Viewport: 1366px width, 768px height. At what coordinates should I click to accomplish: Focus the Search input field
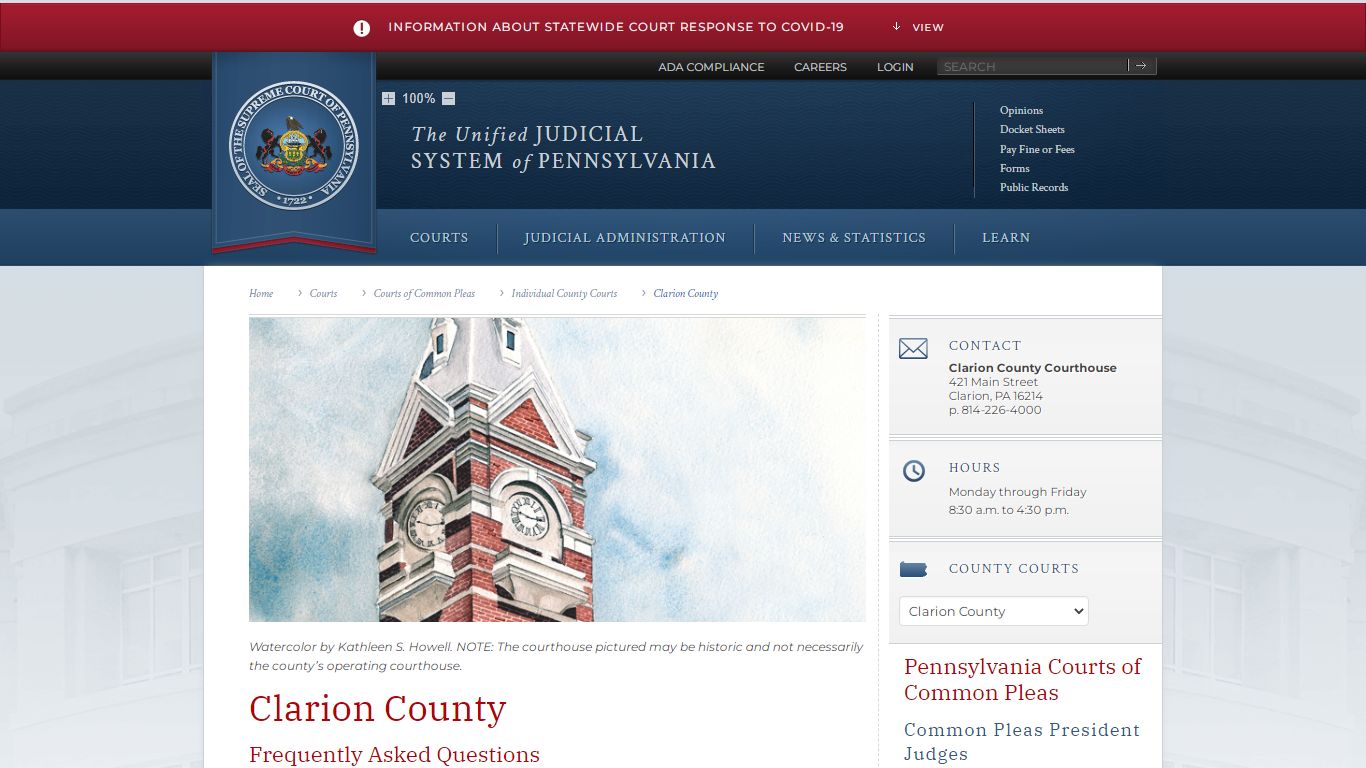click(x=1032, y=66)
